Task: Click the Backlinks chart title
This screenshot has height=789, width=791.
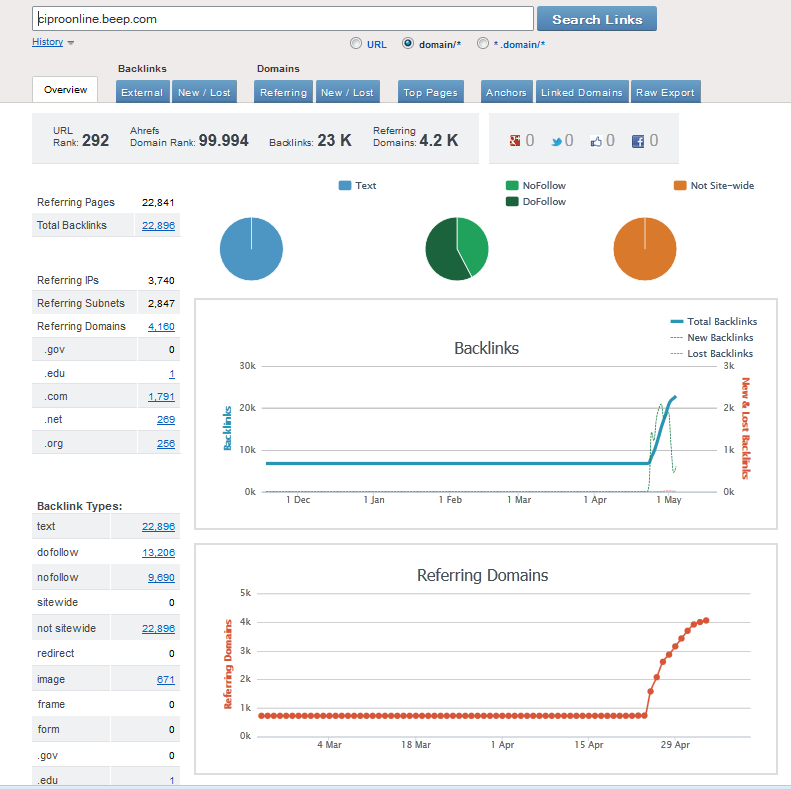Action: tap(486, 348)
